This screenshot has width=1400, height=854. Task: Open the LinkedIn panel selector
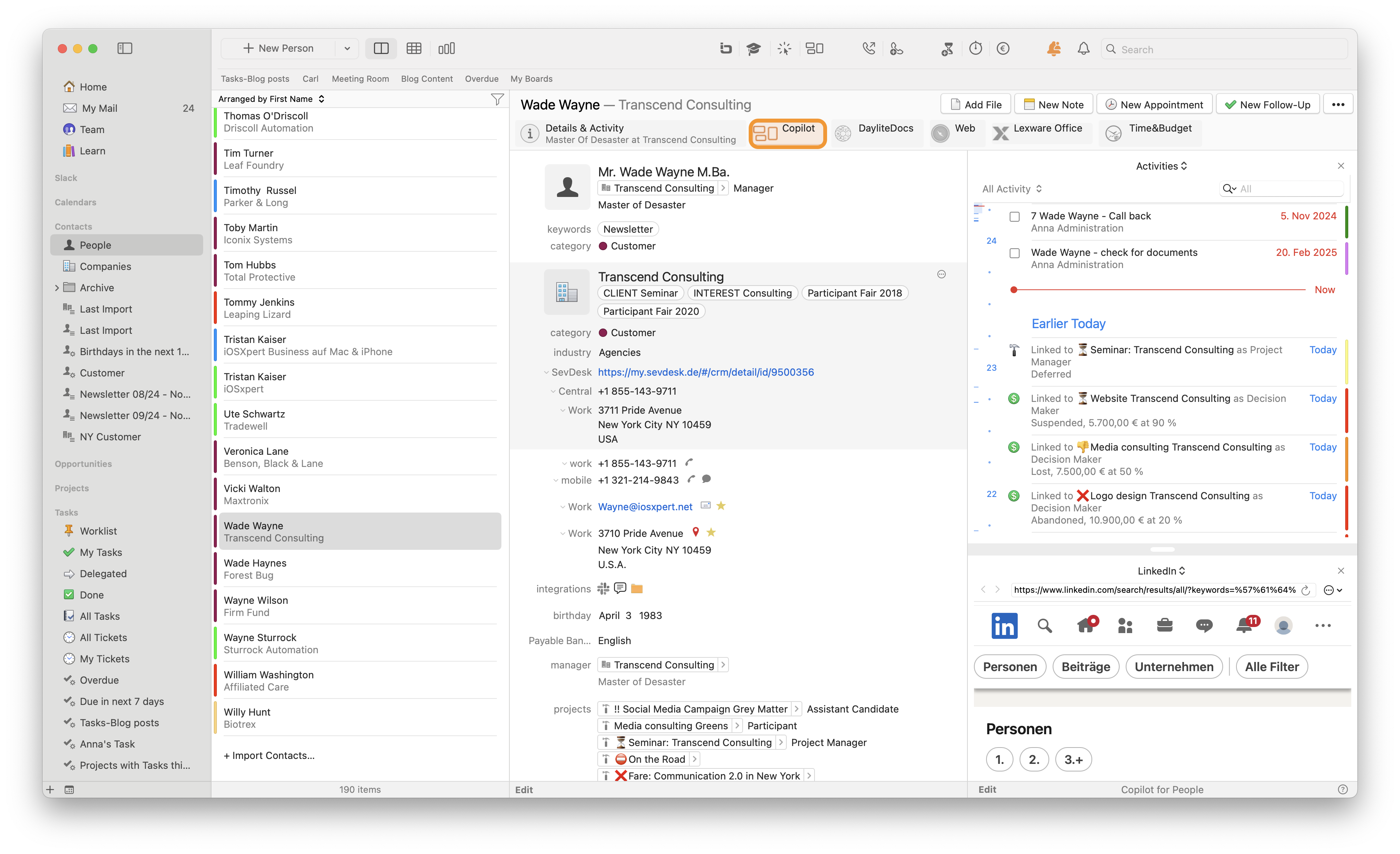[1161, 571]
